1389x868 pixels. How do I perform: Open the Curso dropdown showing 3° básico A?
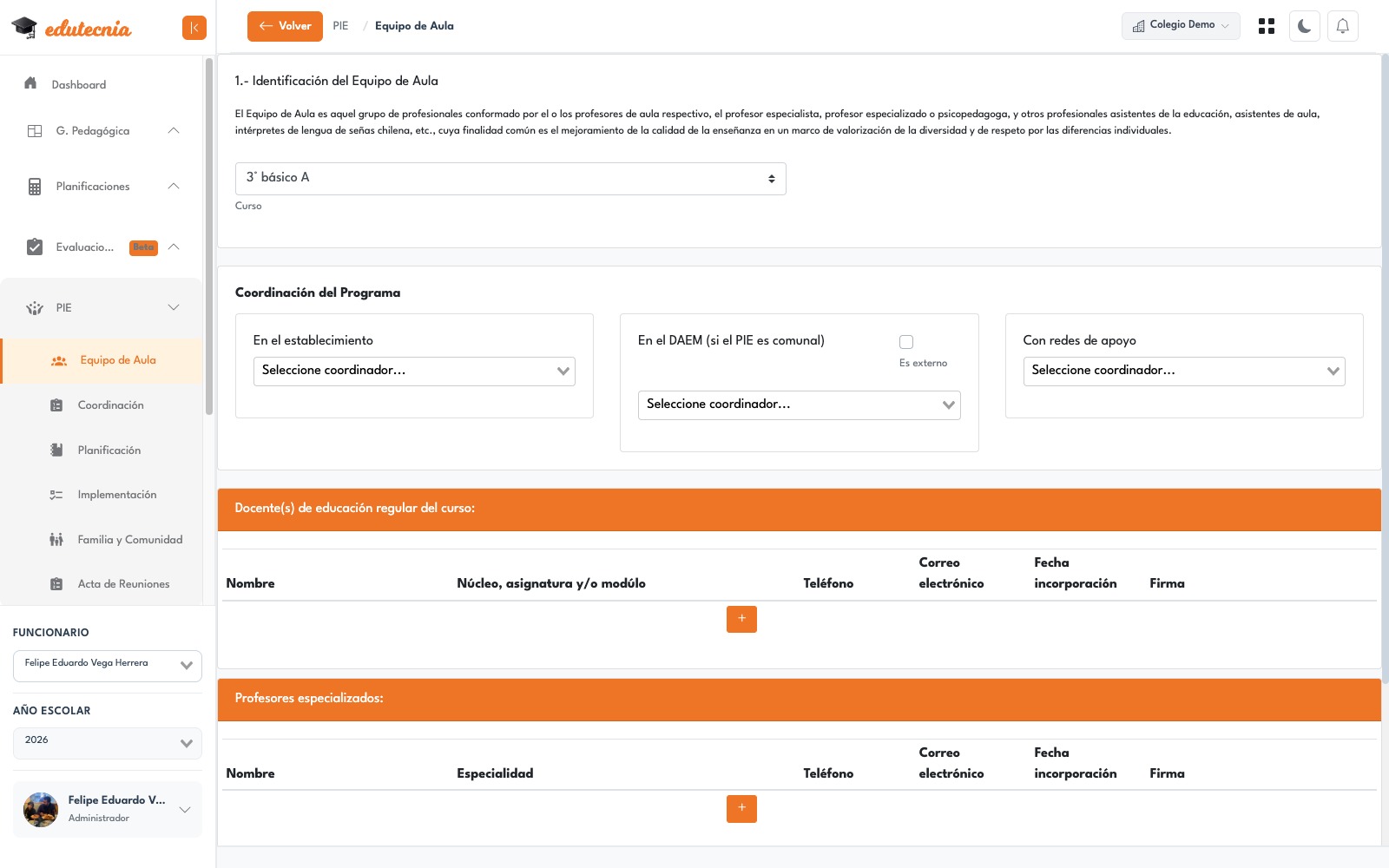point(510,179)
